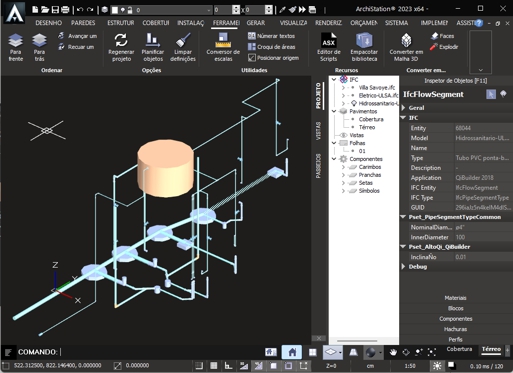Click the Print icon in quick toolbar

pyautogui.click(x=65, y=10)
